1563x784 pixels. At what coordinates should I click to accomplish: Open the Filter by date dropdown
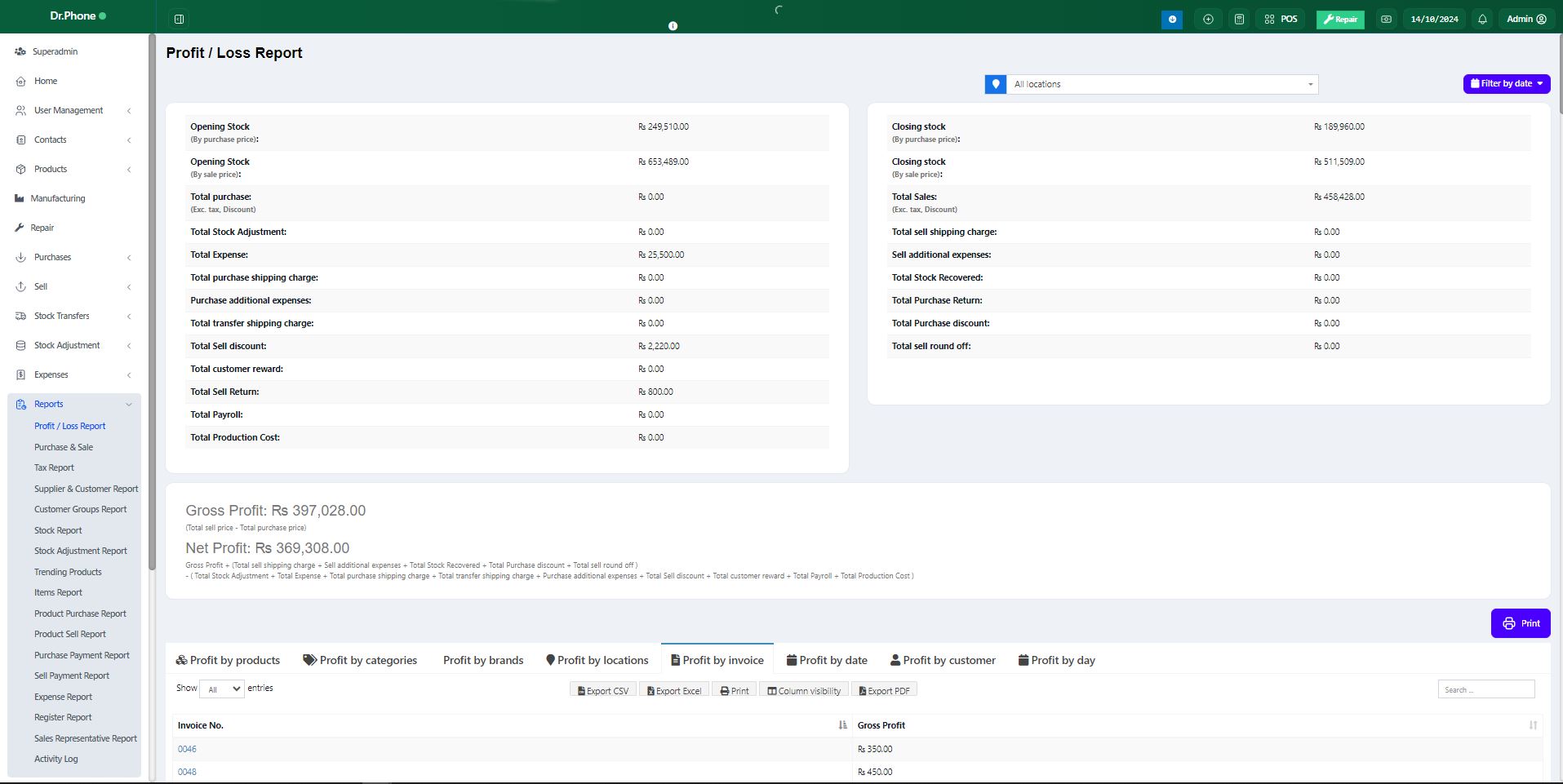click(x=1506, y=83)
